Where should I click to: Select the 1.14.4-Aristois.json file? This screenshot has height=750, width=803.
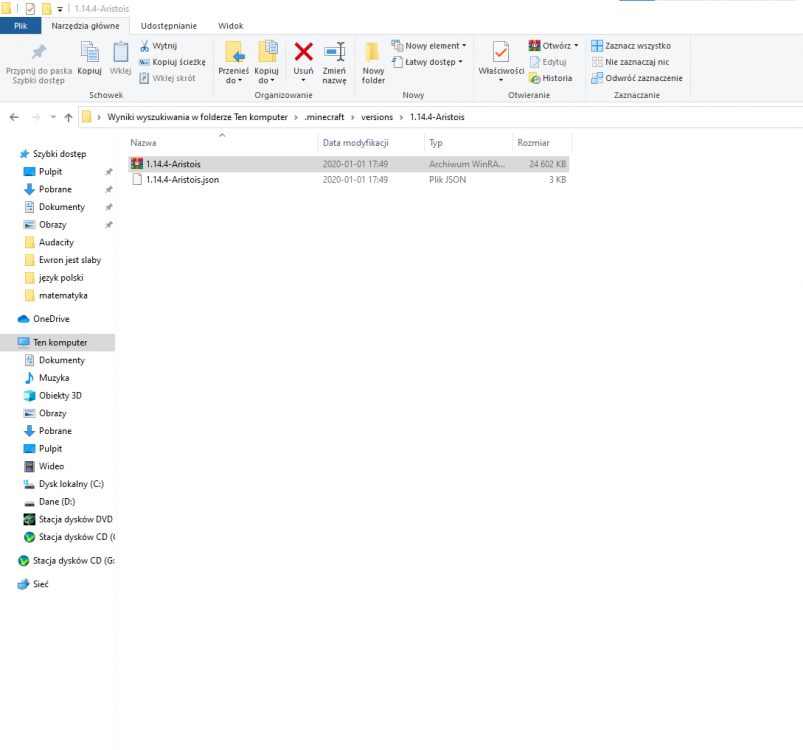click(x=182, y=180)
